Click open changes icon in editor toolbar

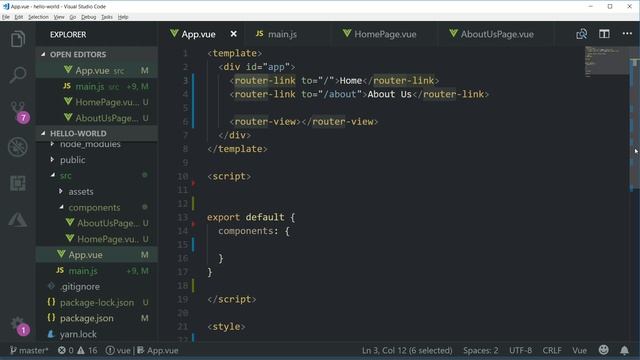[x=582, y=34]
